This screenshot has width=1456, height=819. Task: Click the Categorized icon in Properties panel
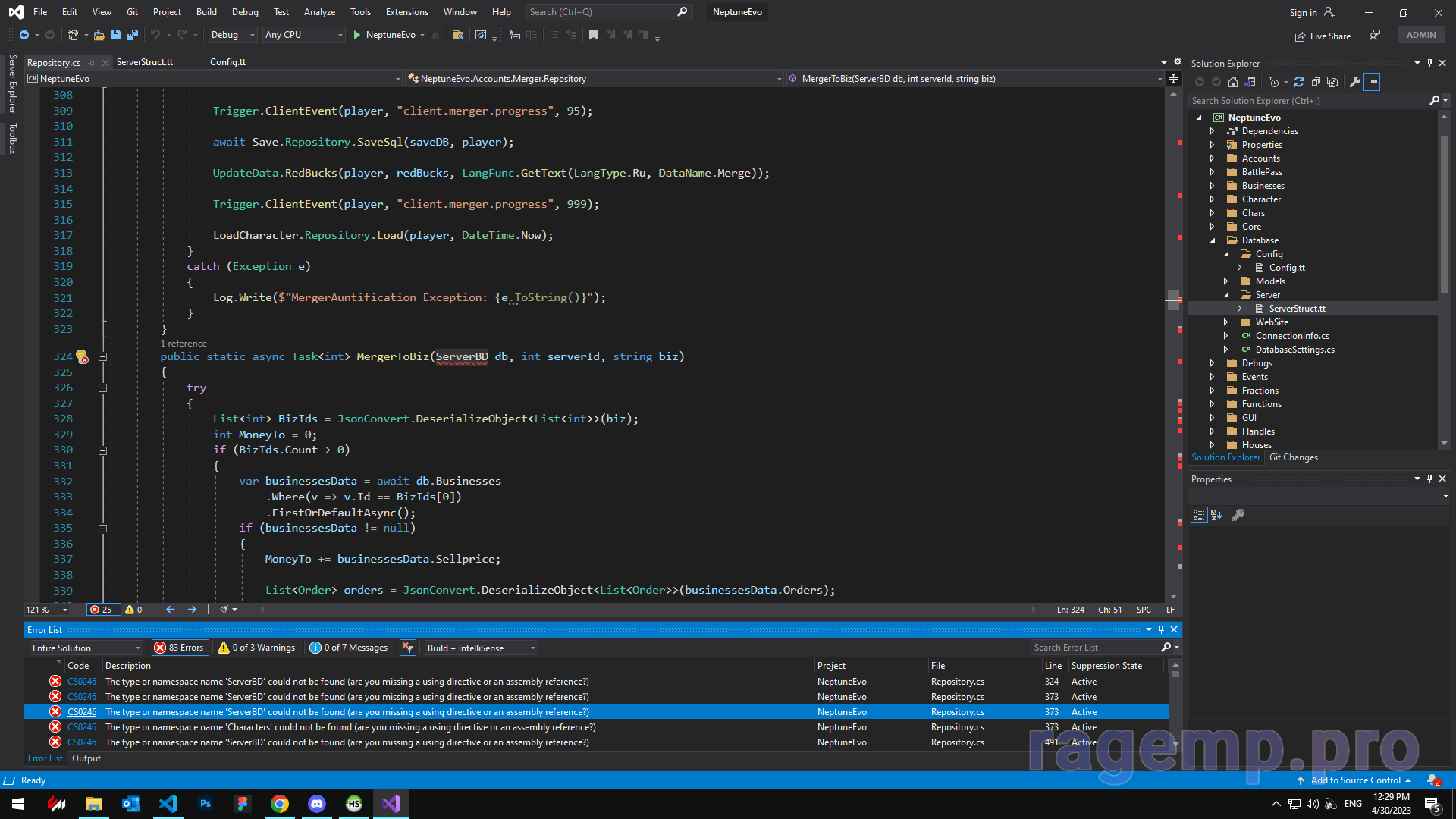1198,515
